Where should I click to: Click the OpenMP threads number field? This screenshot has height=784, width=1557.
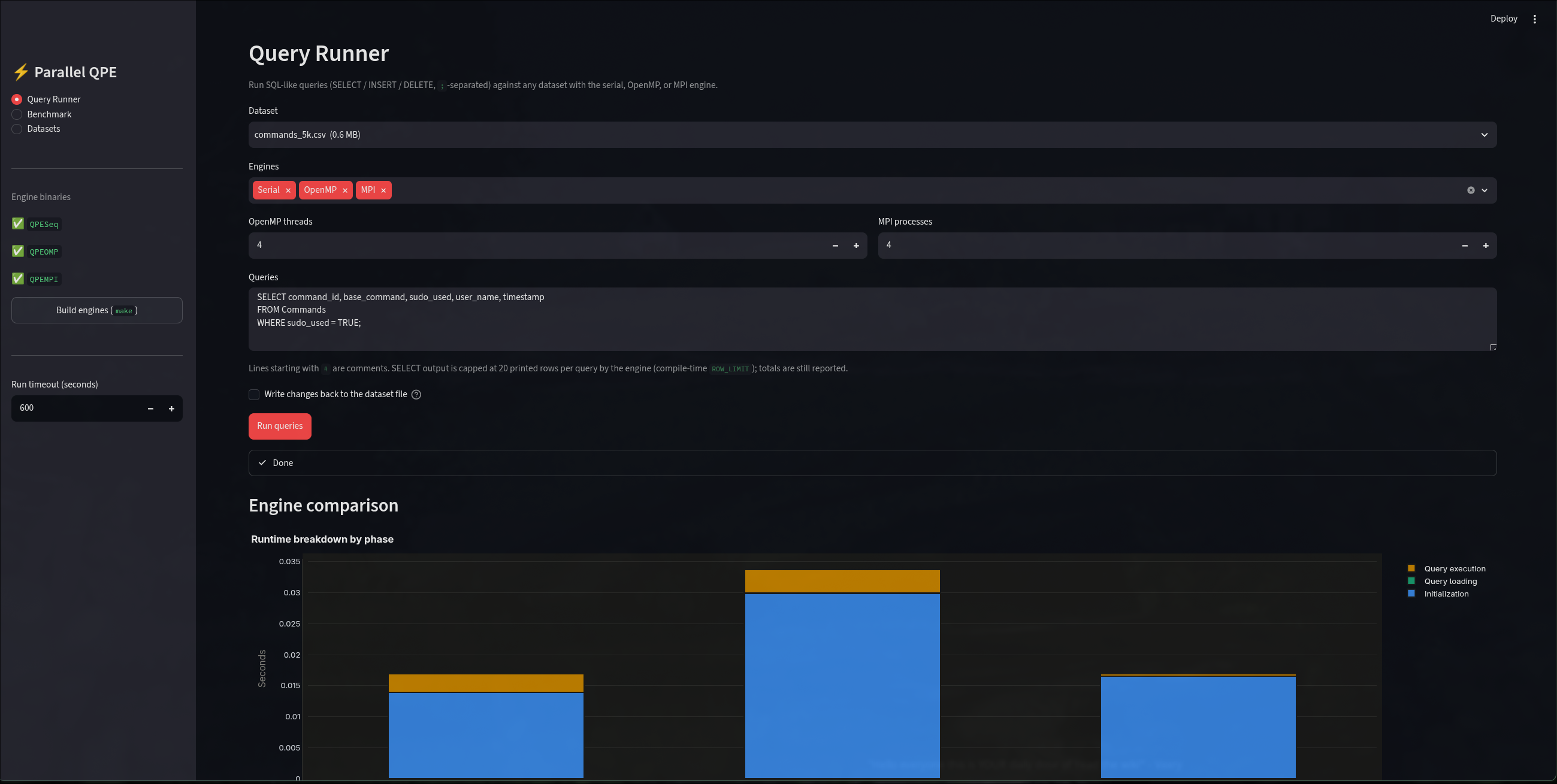tap(537, 246)
